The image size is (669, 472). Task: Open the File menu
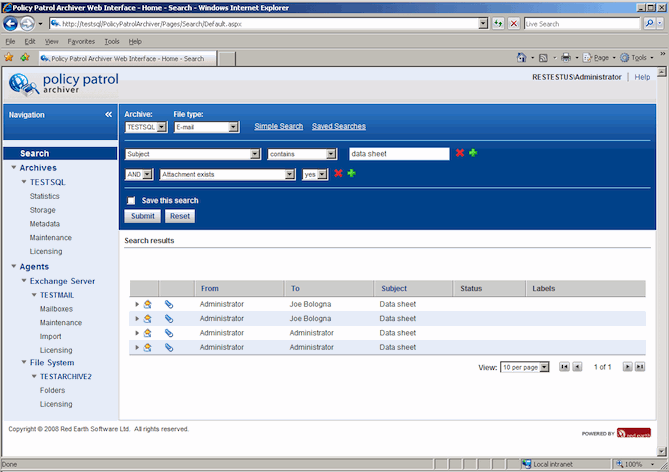[x=10, y=41]
